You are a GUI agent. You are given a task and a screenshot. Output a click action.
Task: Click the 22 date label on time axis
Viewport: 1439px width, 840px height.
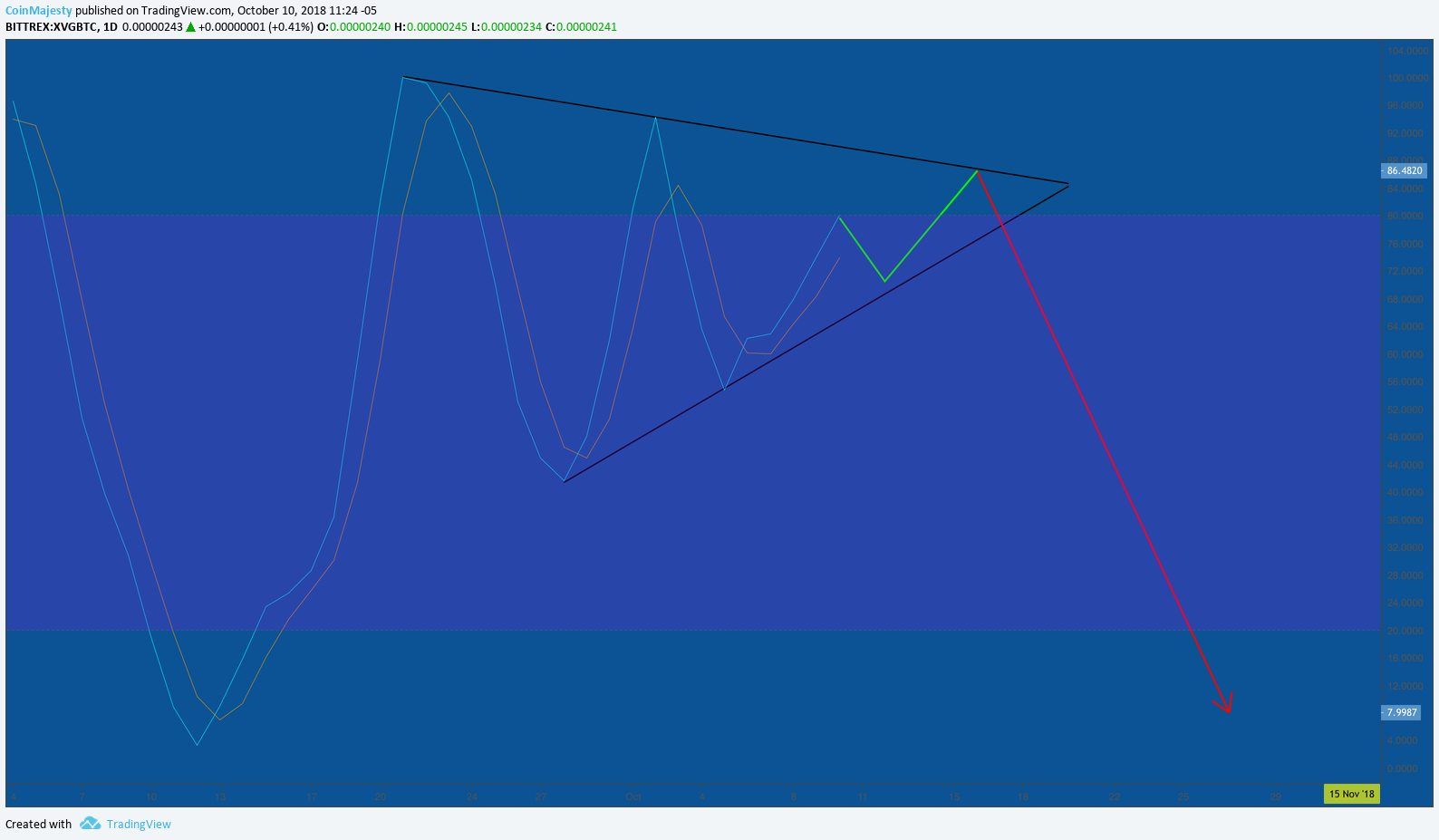(1114, 797)
